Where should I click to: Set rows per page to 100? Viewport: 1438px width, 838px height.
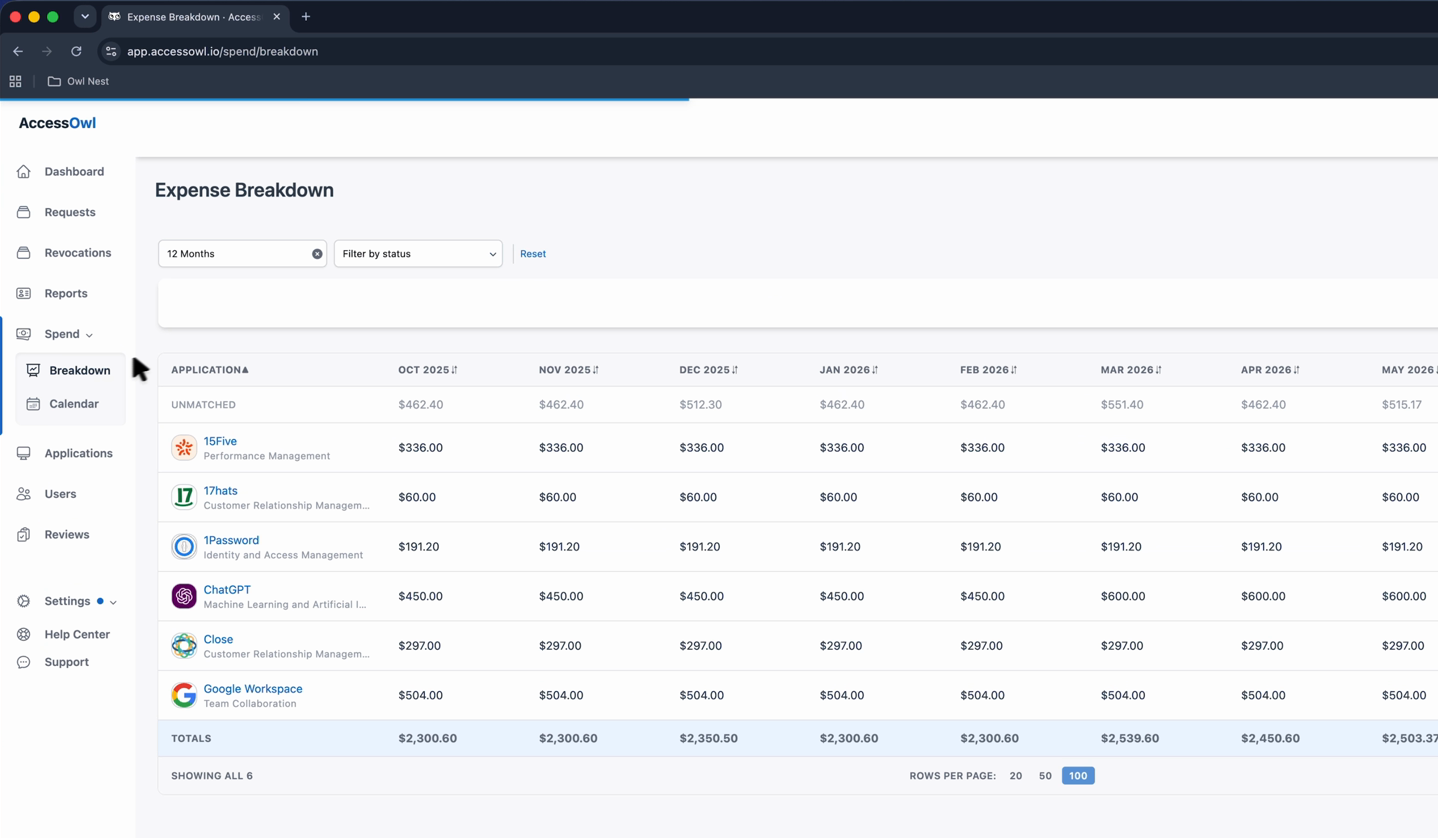pos(1078,776)
